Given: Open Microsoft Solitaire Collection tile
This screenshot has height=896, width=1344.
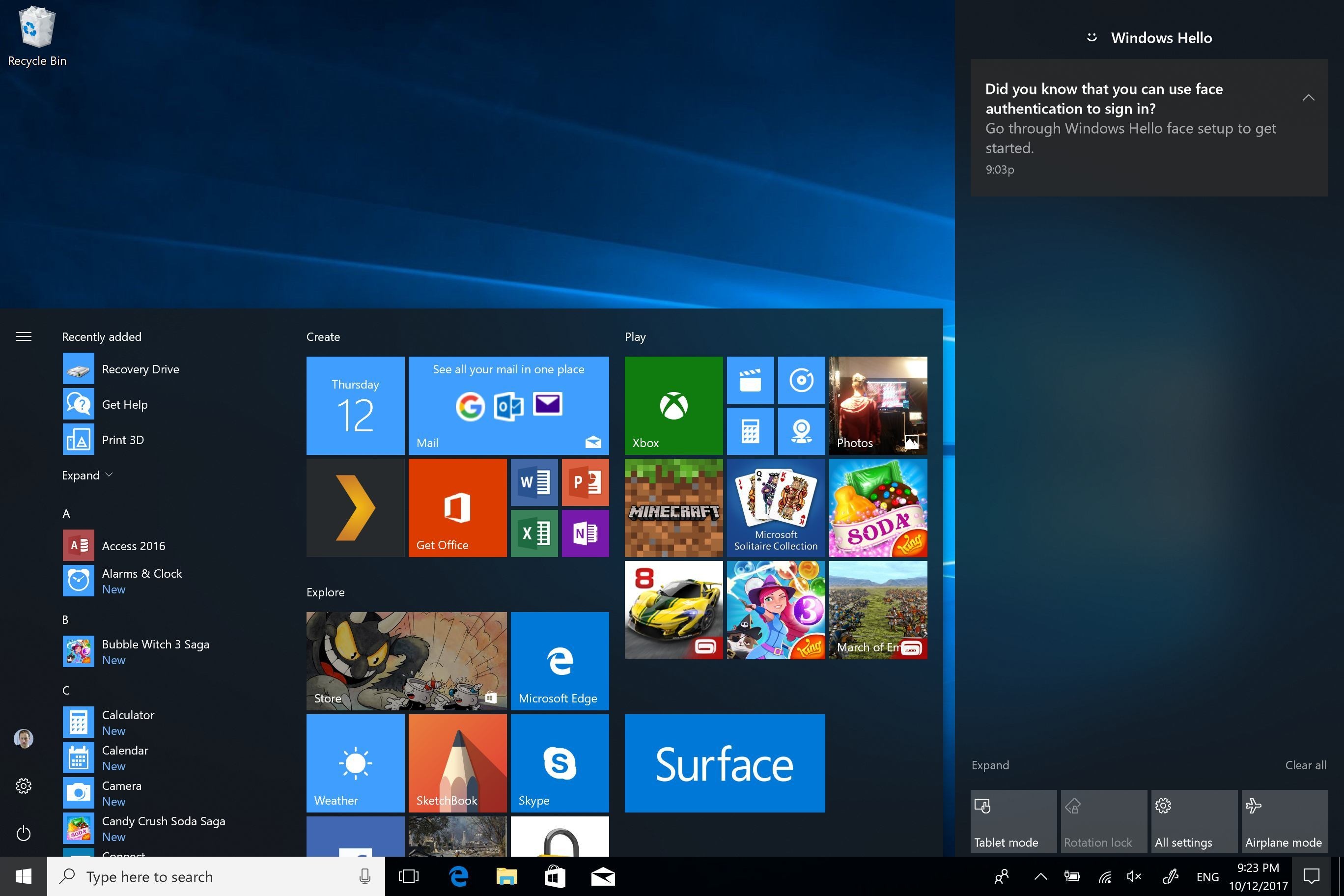Looking at the screenshot, I should (x=776, y=507).
